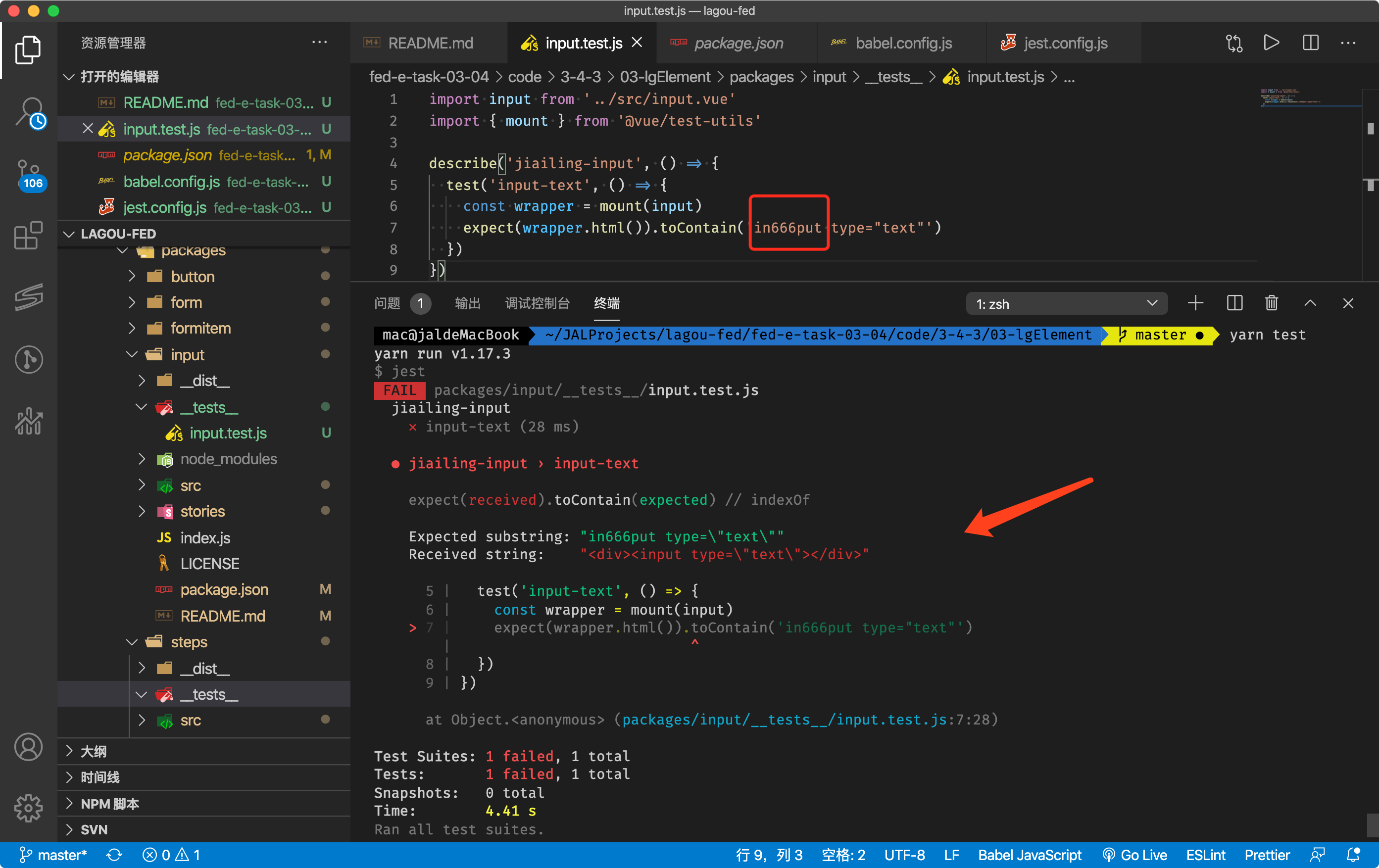Switch to the 调试控制台 panel tab
This screenshot has width=1379, height=868.
click(x=537, y=303)
